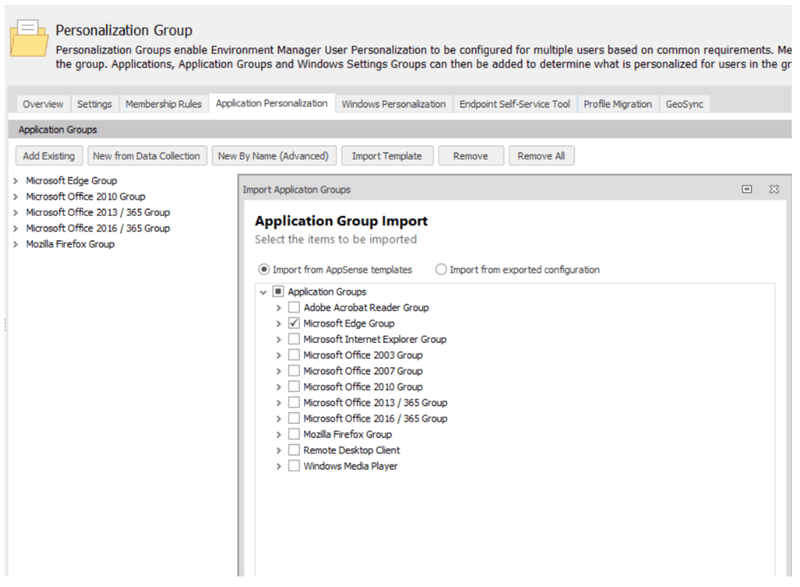This screenshot has height=587, width=800.
Task: Switch to the Settings tab
Action: [x=94, y=104]
